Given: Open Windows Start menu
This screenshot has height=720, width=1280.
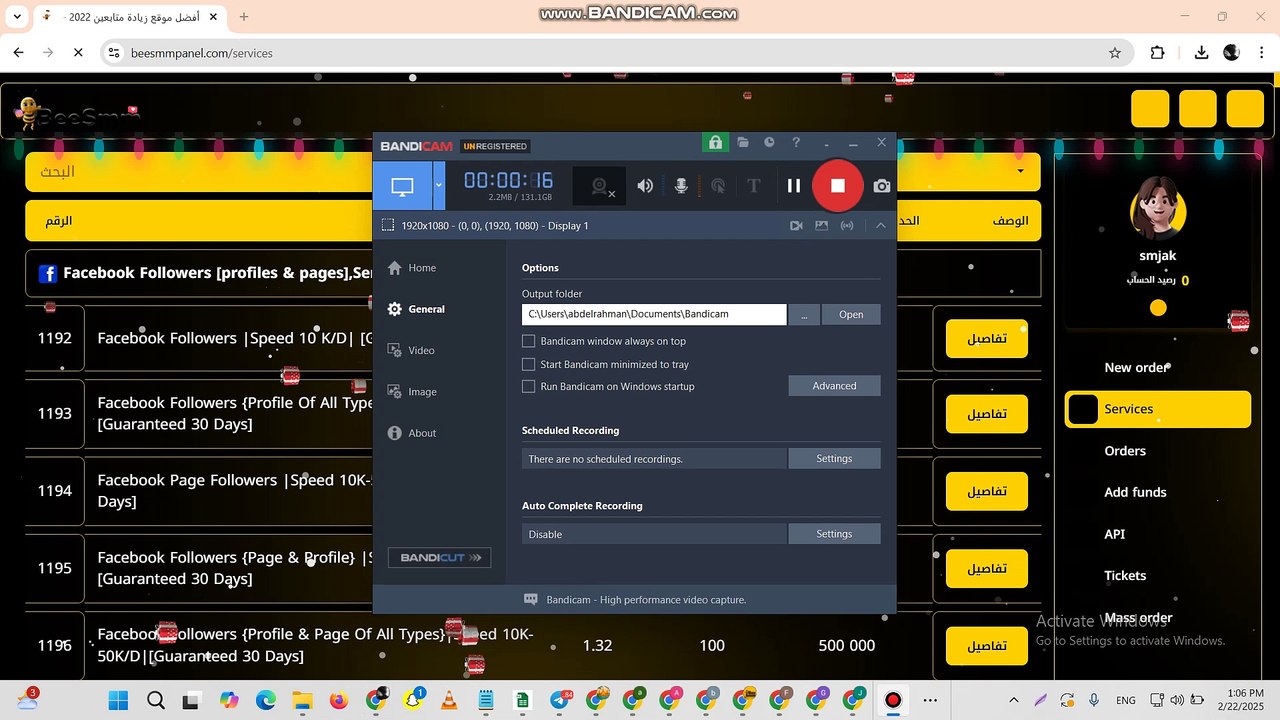Looking at the screenshot, I should pos(118,700).
